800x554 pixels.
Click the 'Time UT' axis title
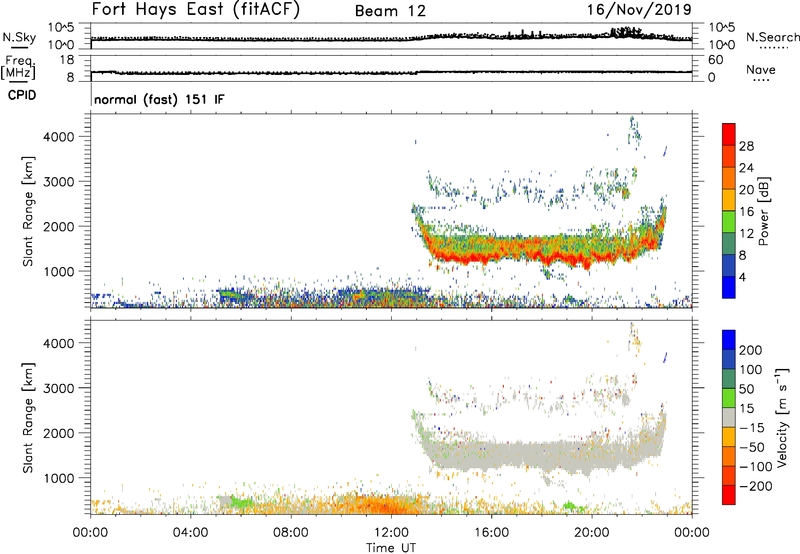pyautogui.click(x=391, y=548)
